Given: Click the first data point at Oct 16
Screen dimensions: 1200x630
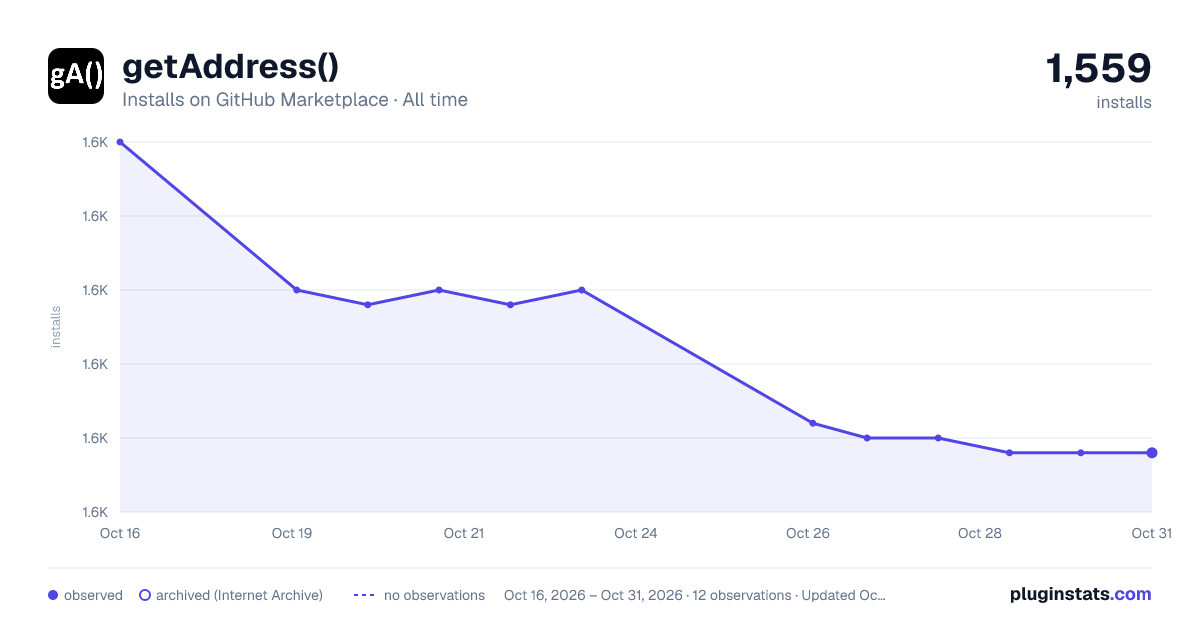Looking at the screenshot, I should coord(120,142).
